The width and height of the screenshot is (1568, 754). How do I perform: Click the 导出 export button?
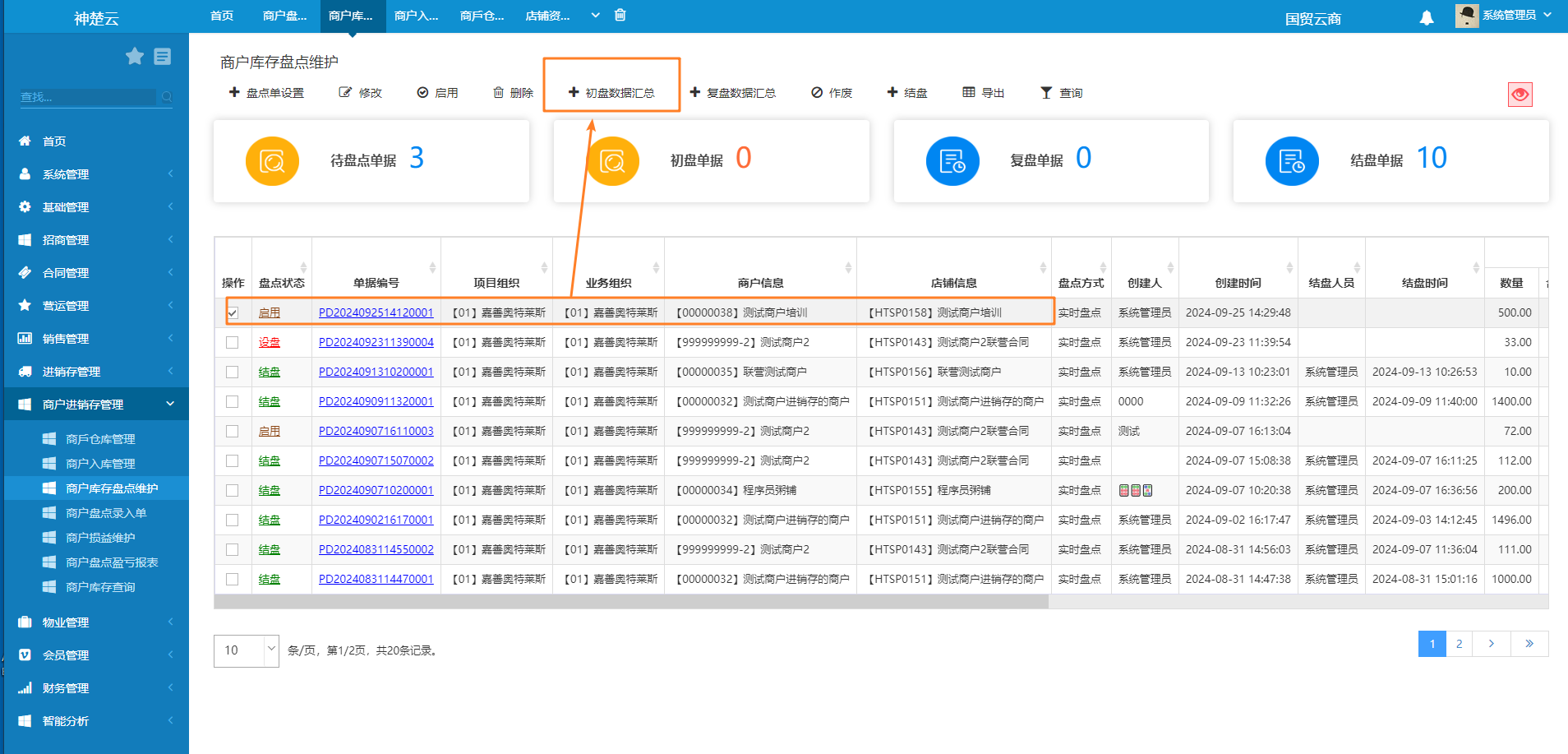pyautogui.click(x=984, y=93)
